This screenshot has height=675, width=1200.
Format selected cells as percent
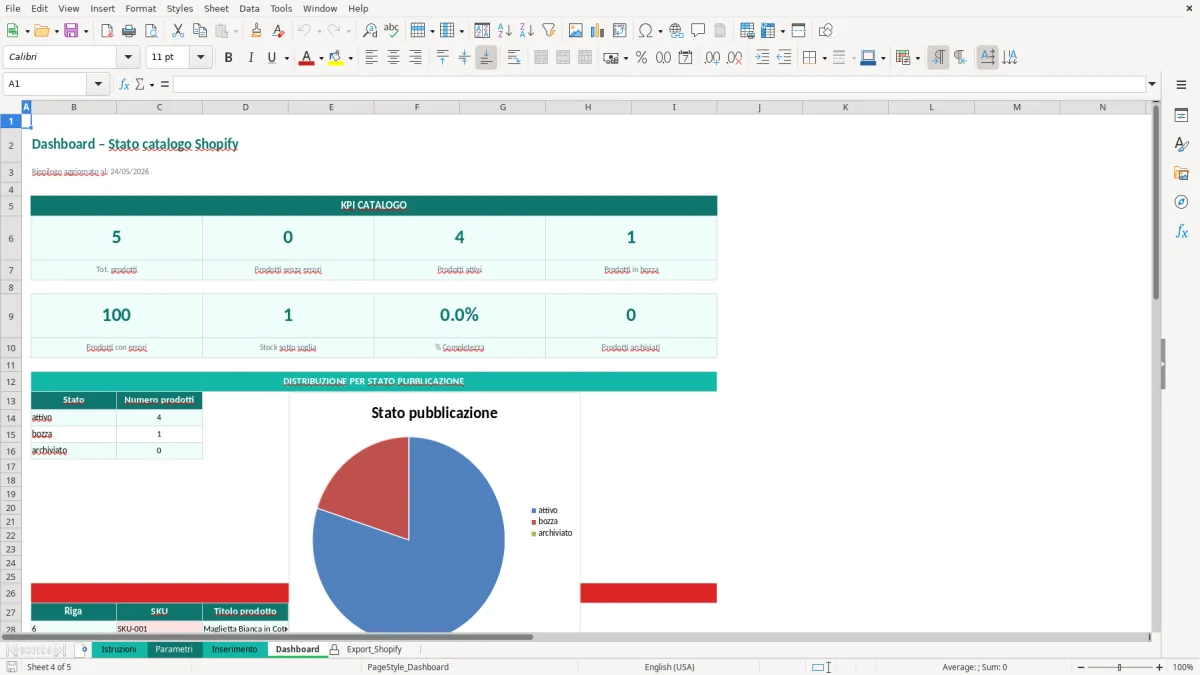(642, 58)
